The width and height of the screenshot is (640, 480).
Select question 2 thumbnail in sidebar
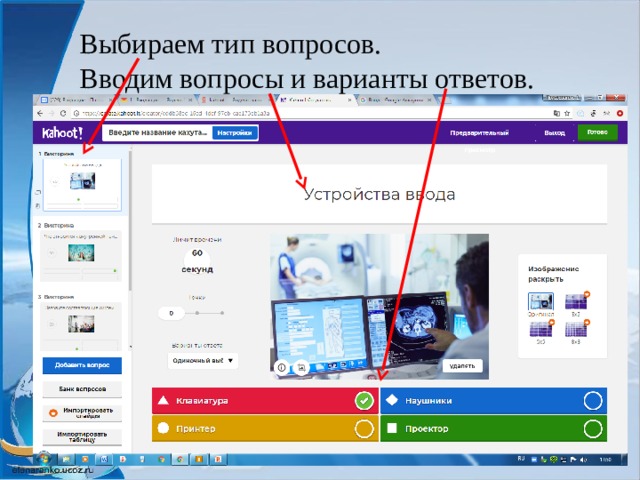(x=81, y=256)
